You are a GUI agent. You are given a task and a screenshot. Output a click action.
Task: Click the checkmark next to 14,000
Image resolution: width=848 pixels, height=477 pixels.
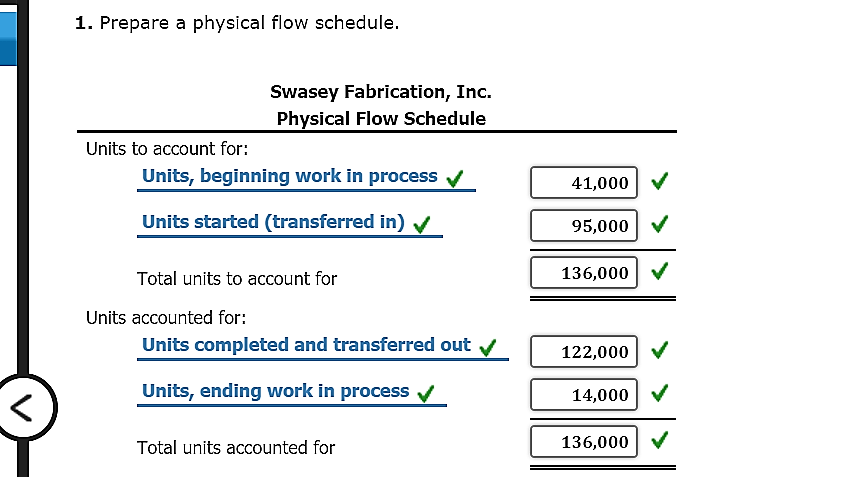coord(659,393)
